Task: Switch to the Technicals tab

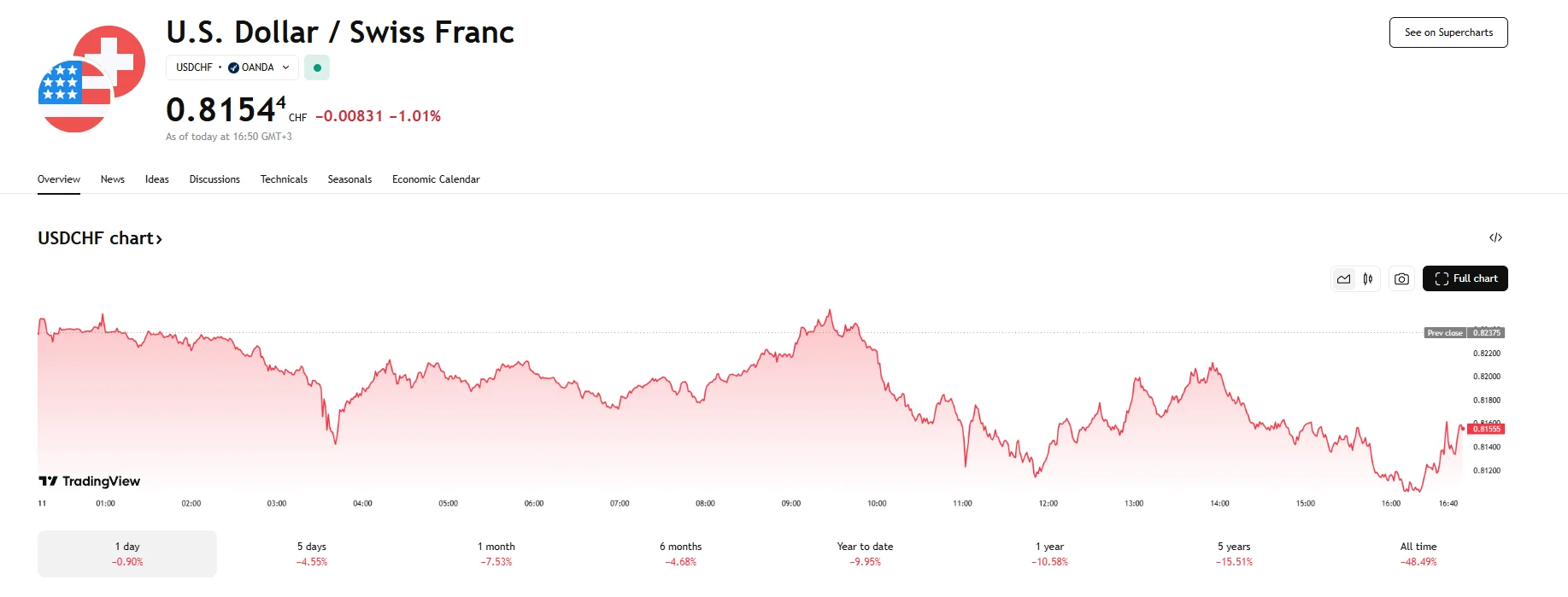Action: click(x=284, y=179)
